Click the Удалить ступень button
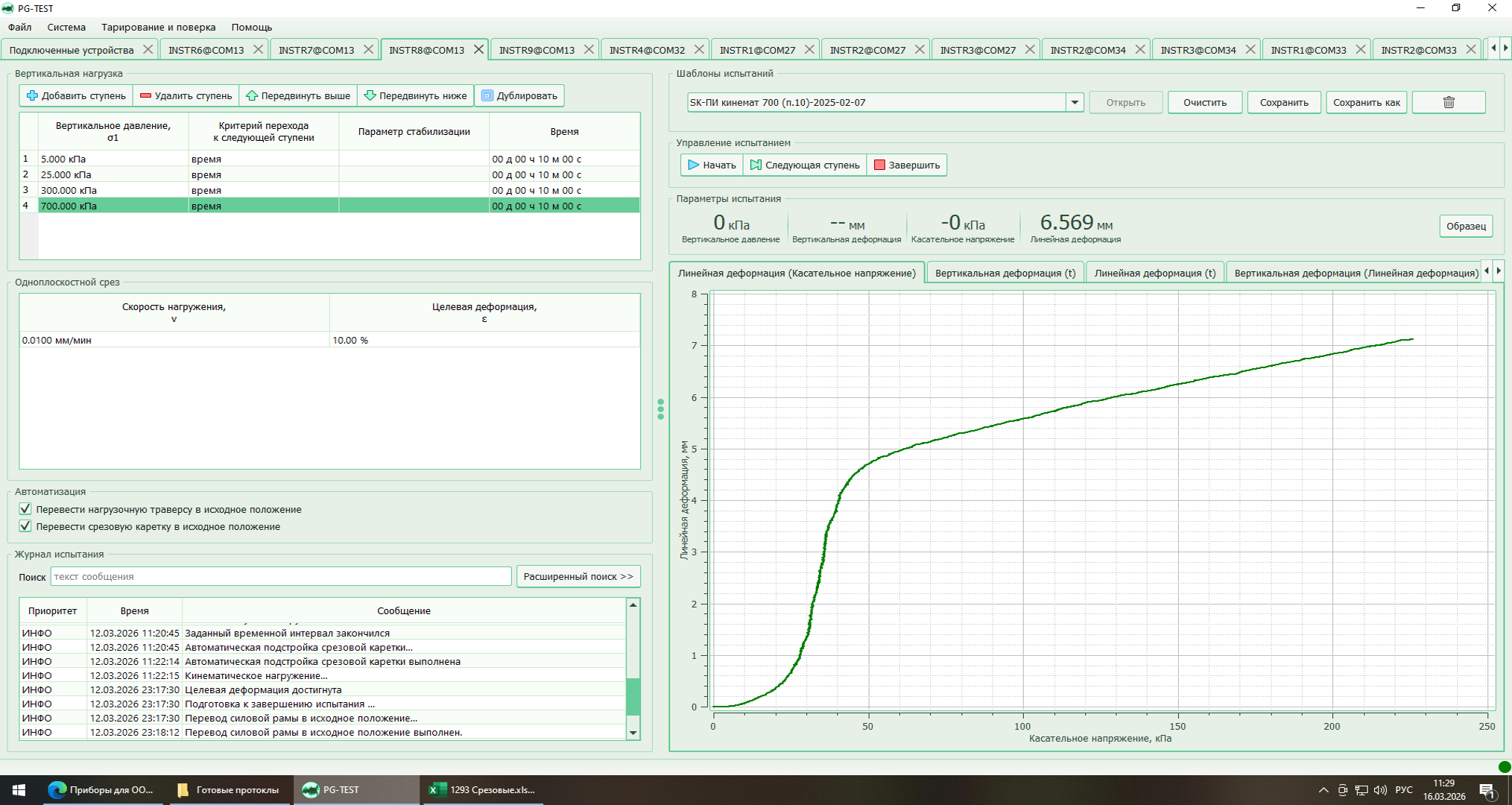1512x805 pixels. coord(186,95)
